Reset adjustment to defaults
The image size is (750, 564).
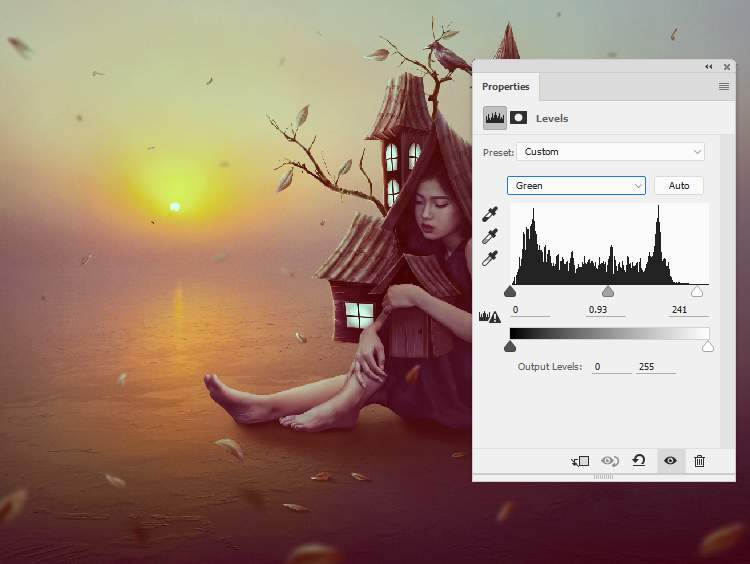(639, 461)
